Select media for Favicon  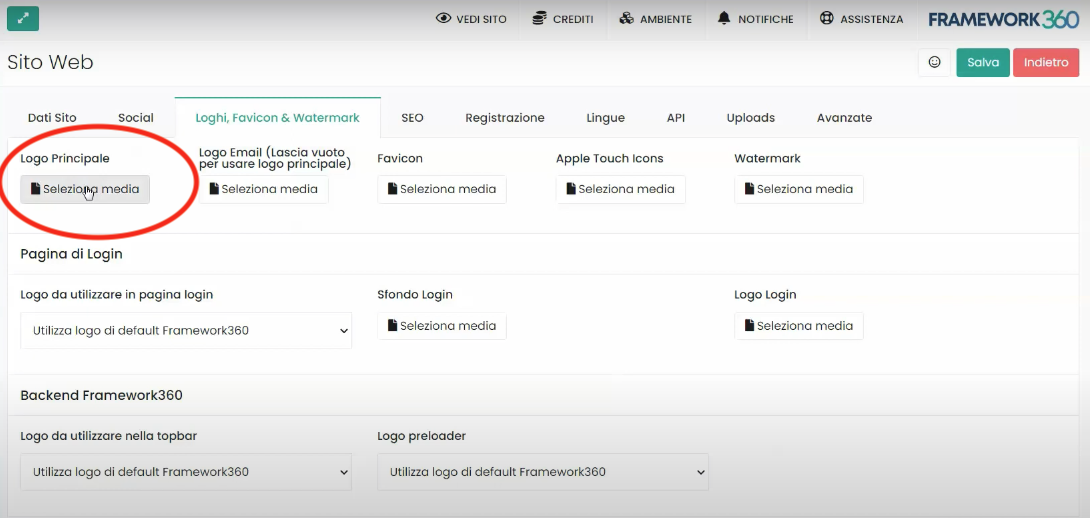click(441, 189)
